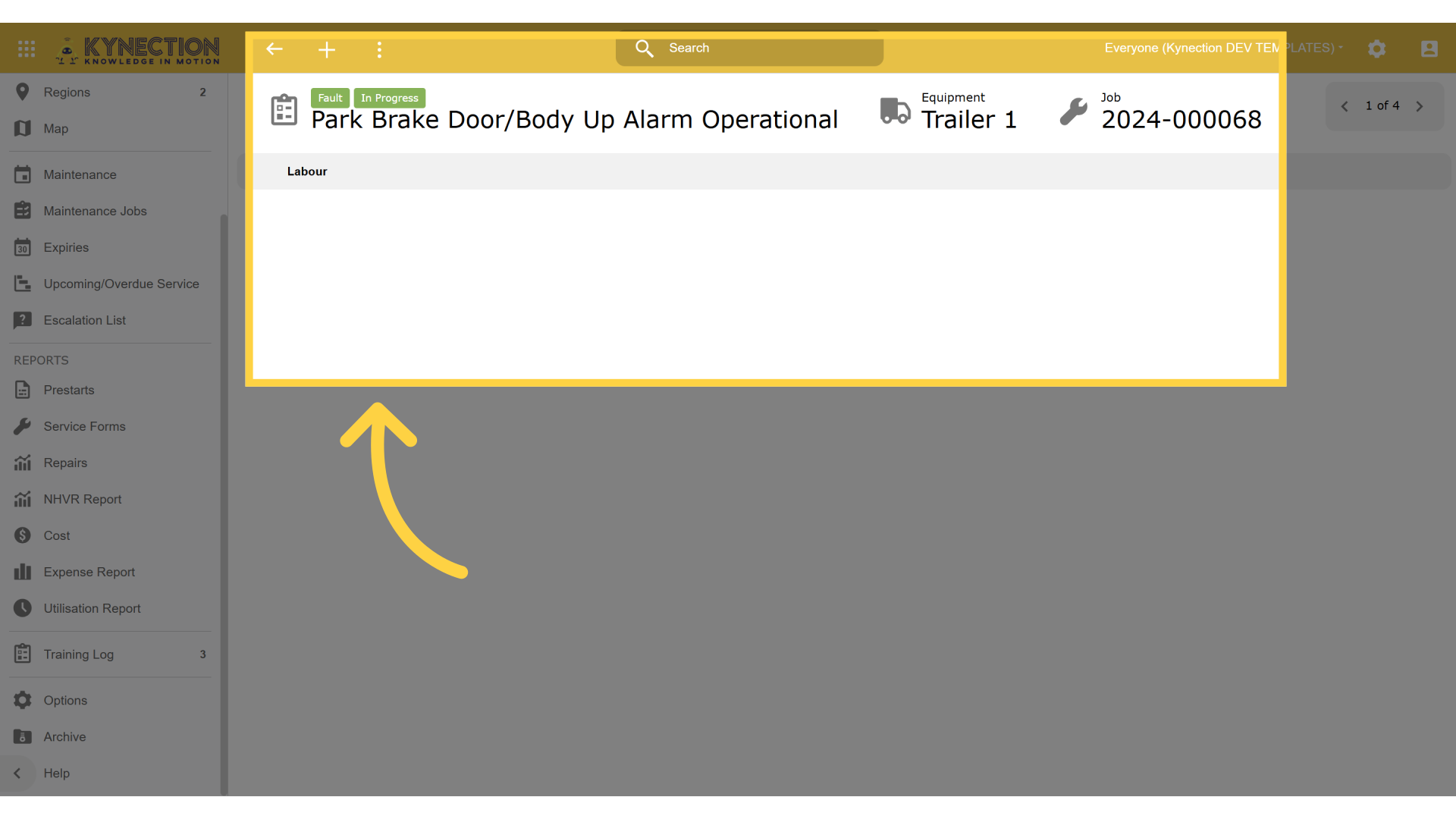Open job 2024-000068
Viewport: 1456px width, 819px height.
1181,120
